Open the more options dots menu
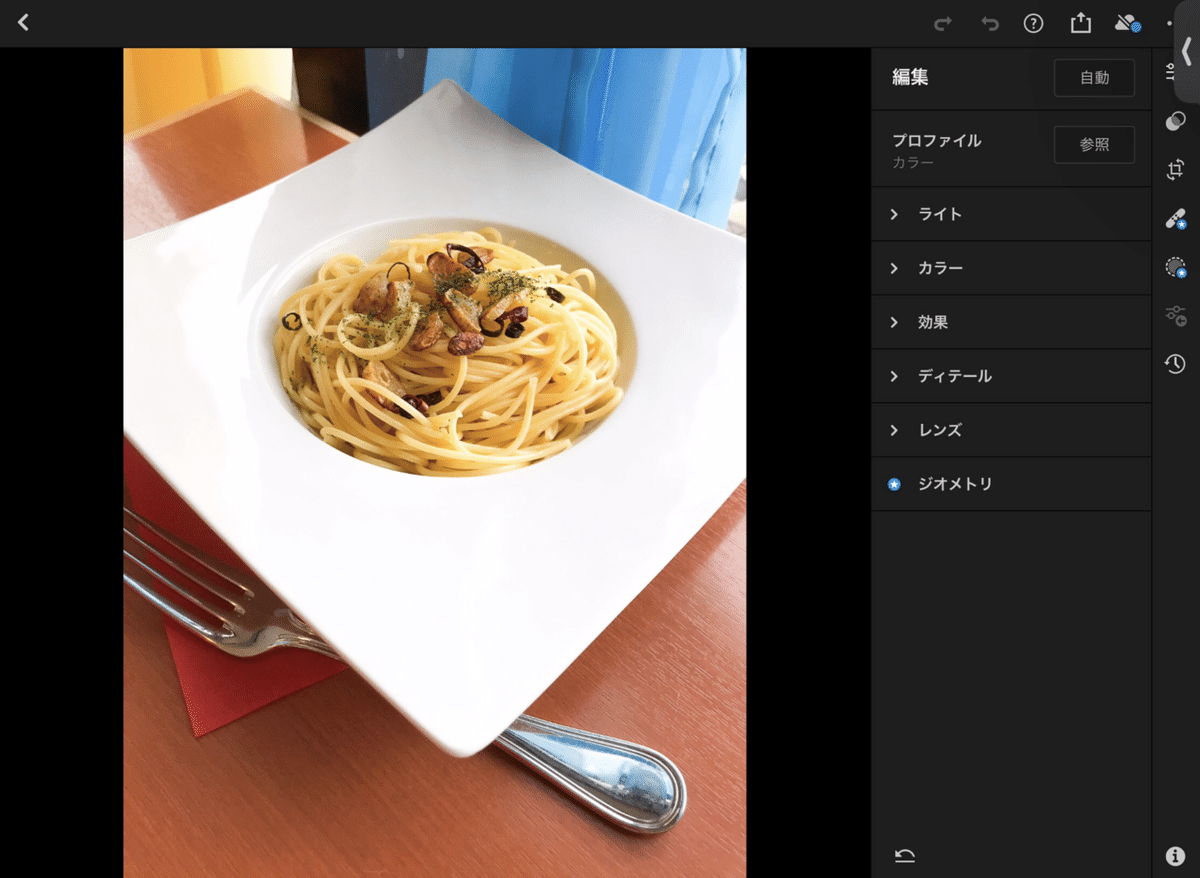Viewport: 1200px width, 878px height. 1168,23
